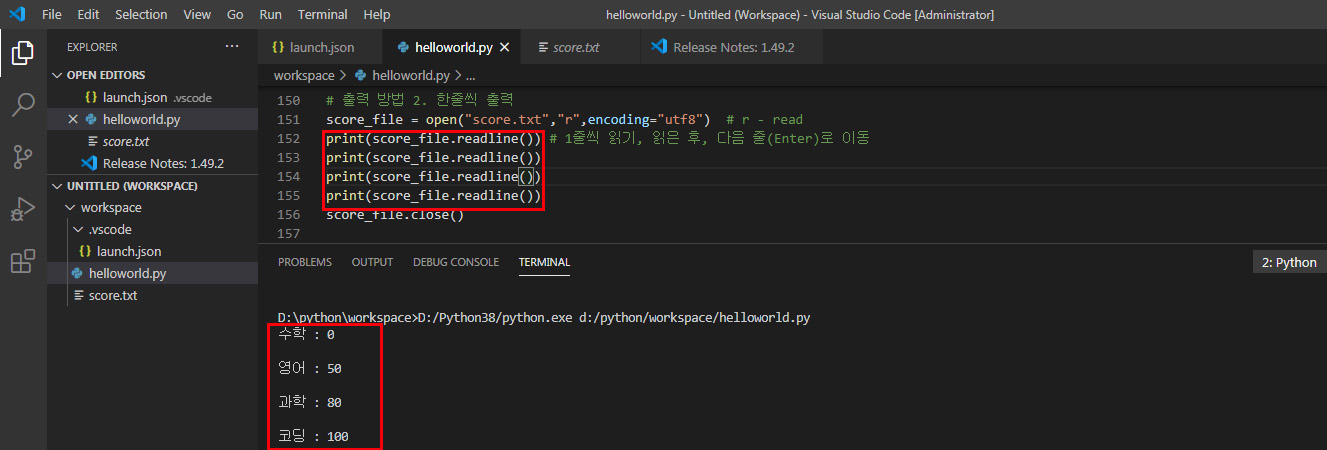Click the braces icon on launch.json tab
This screenshot has width=1327, height=450.
click(279, 47)
